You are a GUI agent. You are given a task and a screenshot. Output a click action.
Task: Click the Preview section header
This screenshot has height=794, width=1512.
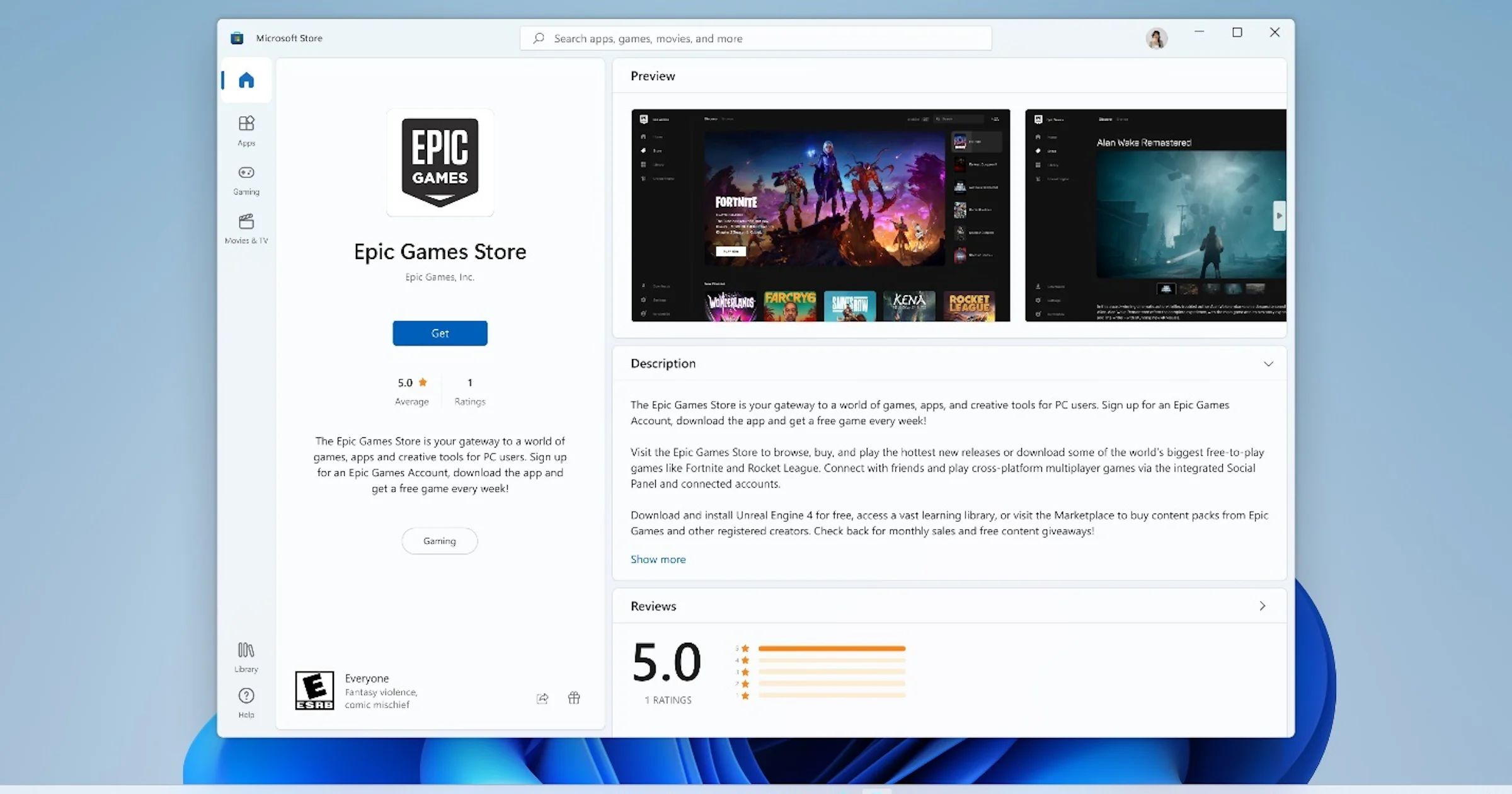tap(653, 76)
